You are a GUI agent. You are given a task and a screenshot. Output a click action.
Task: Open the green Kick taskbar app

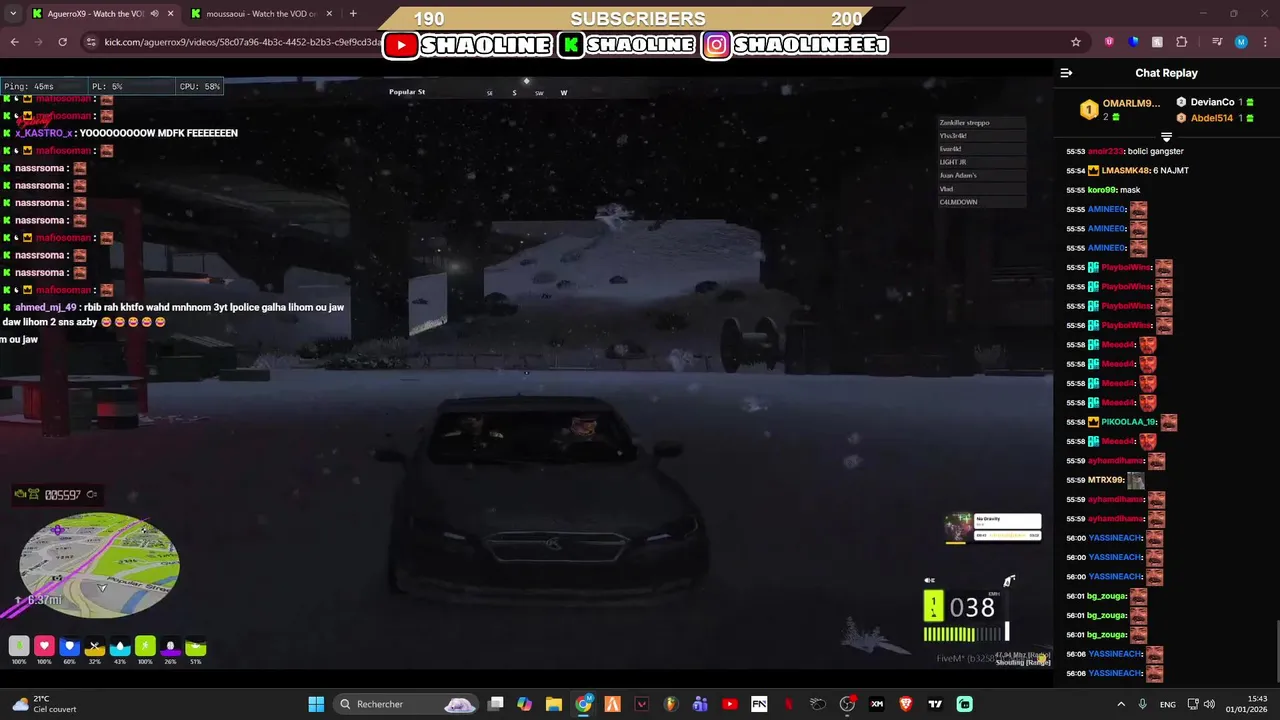pos(964,704)
